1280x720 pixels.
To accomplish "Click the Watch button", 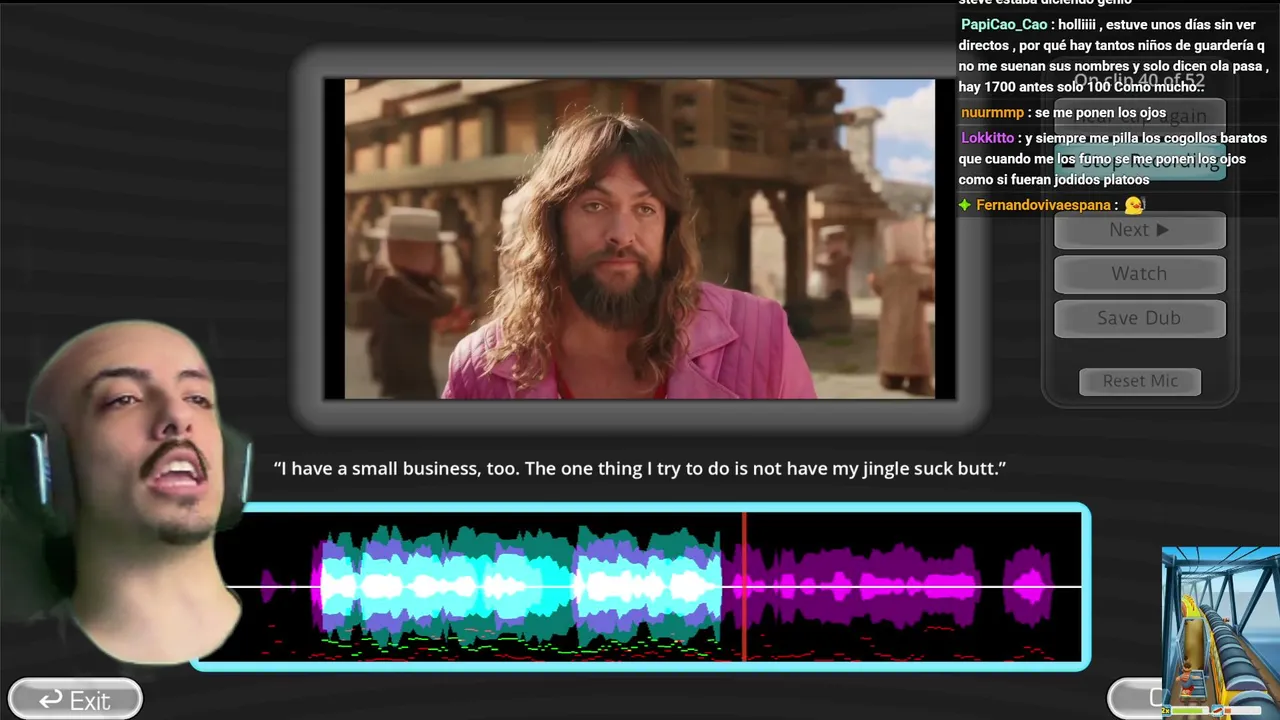I will pyautogui.click(x=1139, y=274).
